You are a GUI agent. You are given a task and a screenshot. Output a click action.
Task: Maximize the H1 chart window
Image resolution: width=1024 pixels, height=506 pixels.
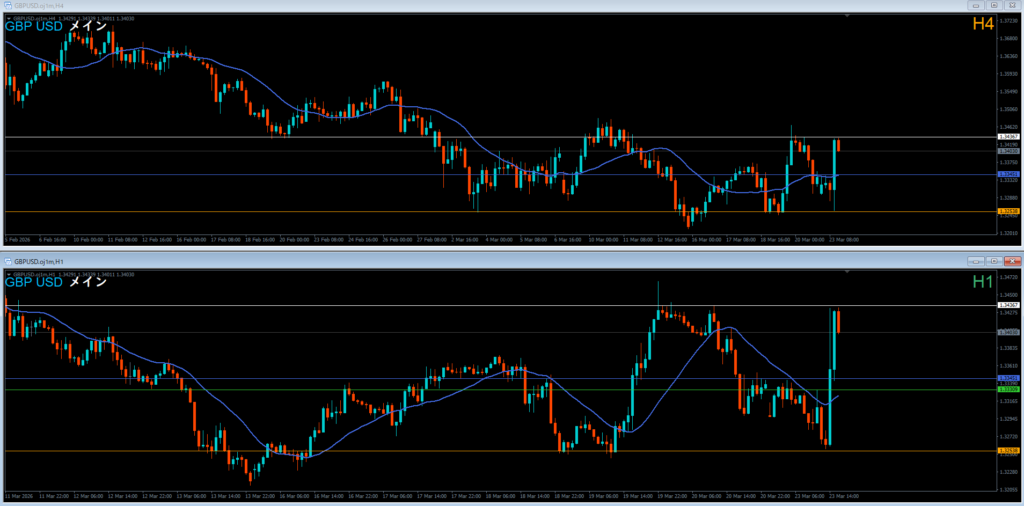click(x=995, y=261)
